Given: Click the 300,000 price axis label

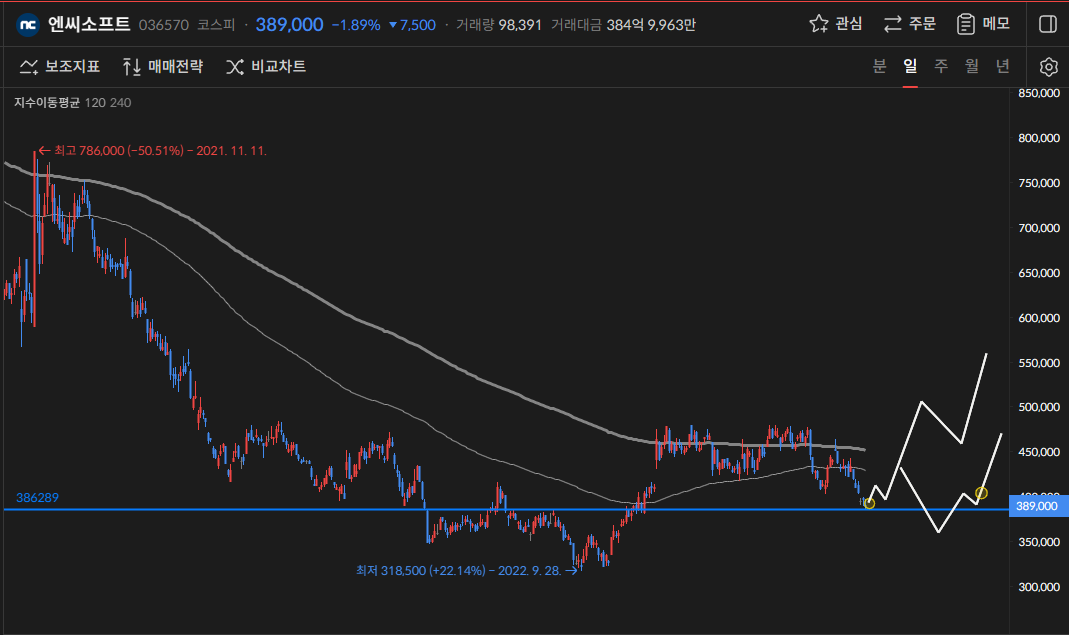Looking at the screenshot, I should point(1039,587).
